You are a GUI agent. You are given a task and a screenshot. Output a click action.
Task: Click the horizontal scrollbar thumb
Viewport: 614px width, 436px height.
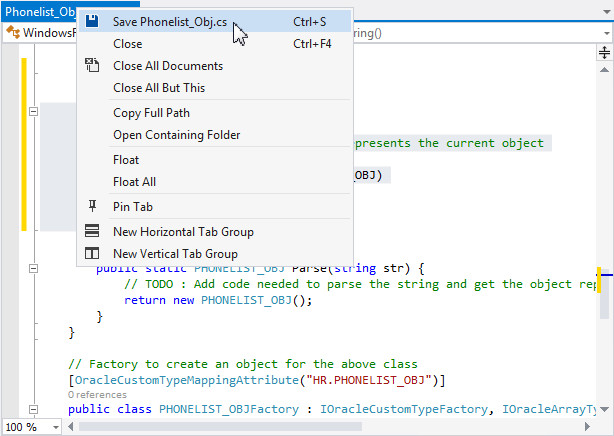[220, 426]
